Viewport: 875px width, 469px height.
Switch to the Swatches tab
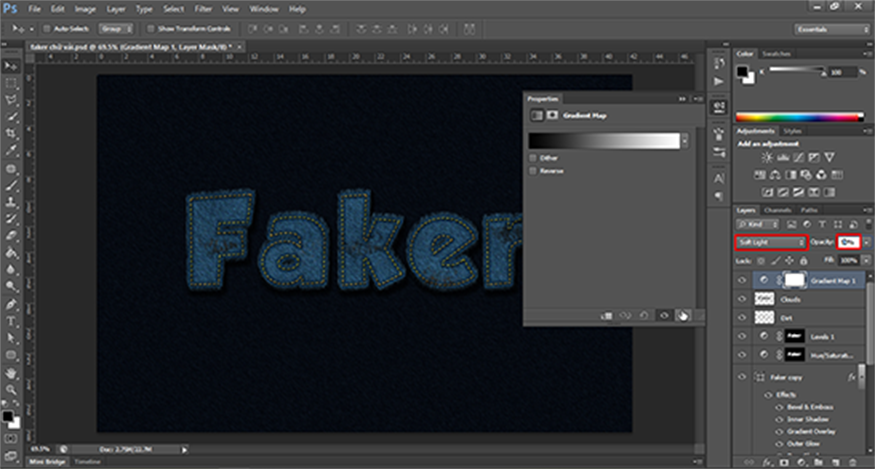tap(776, 53)
